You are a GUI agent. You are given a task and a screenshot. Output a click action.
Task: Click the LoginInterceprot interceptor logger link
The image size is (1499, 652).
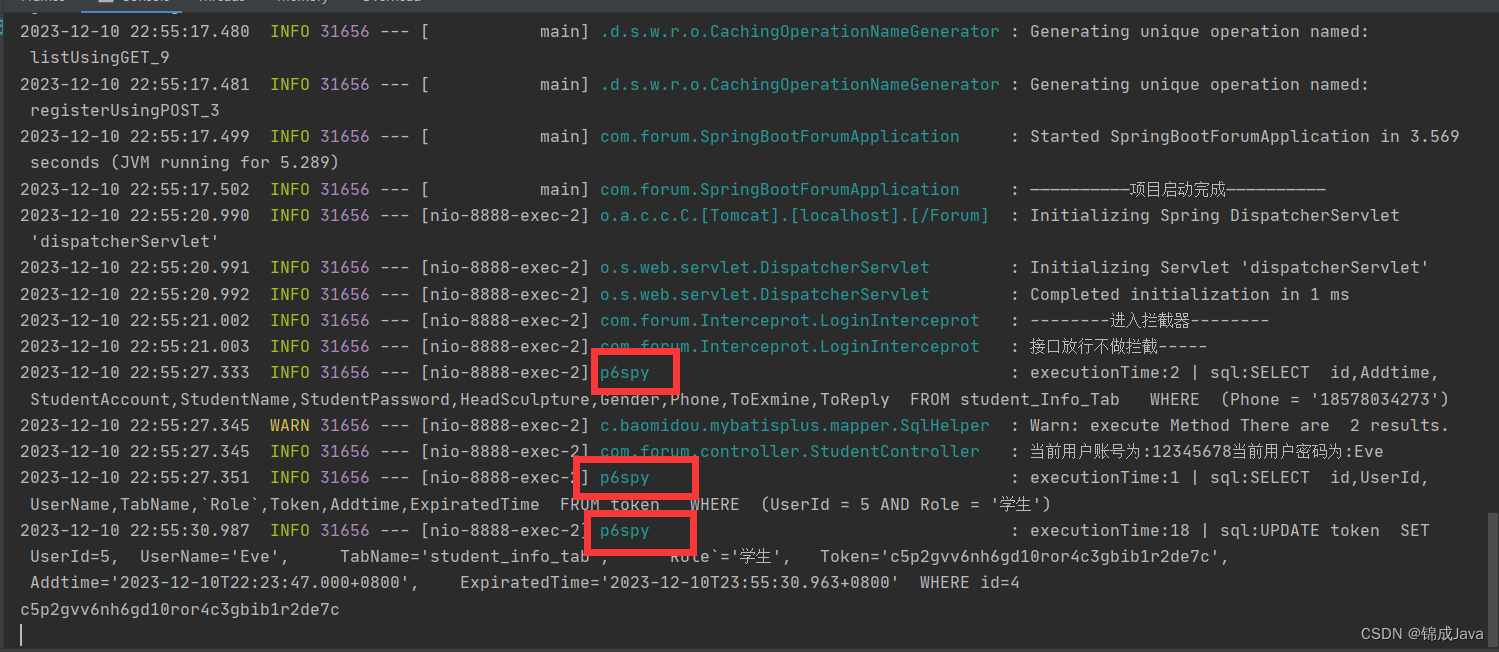pos(789,319)
